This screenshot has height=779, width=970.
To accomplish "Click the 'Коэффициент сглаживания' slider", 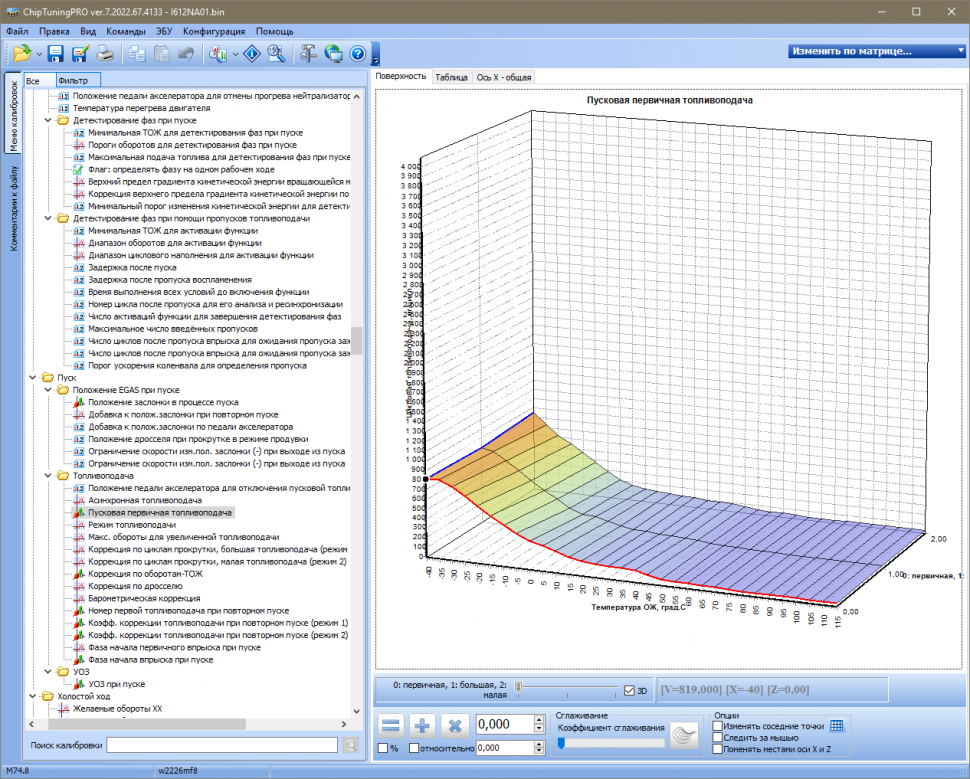I will point(610,742).
